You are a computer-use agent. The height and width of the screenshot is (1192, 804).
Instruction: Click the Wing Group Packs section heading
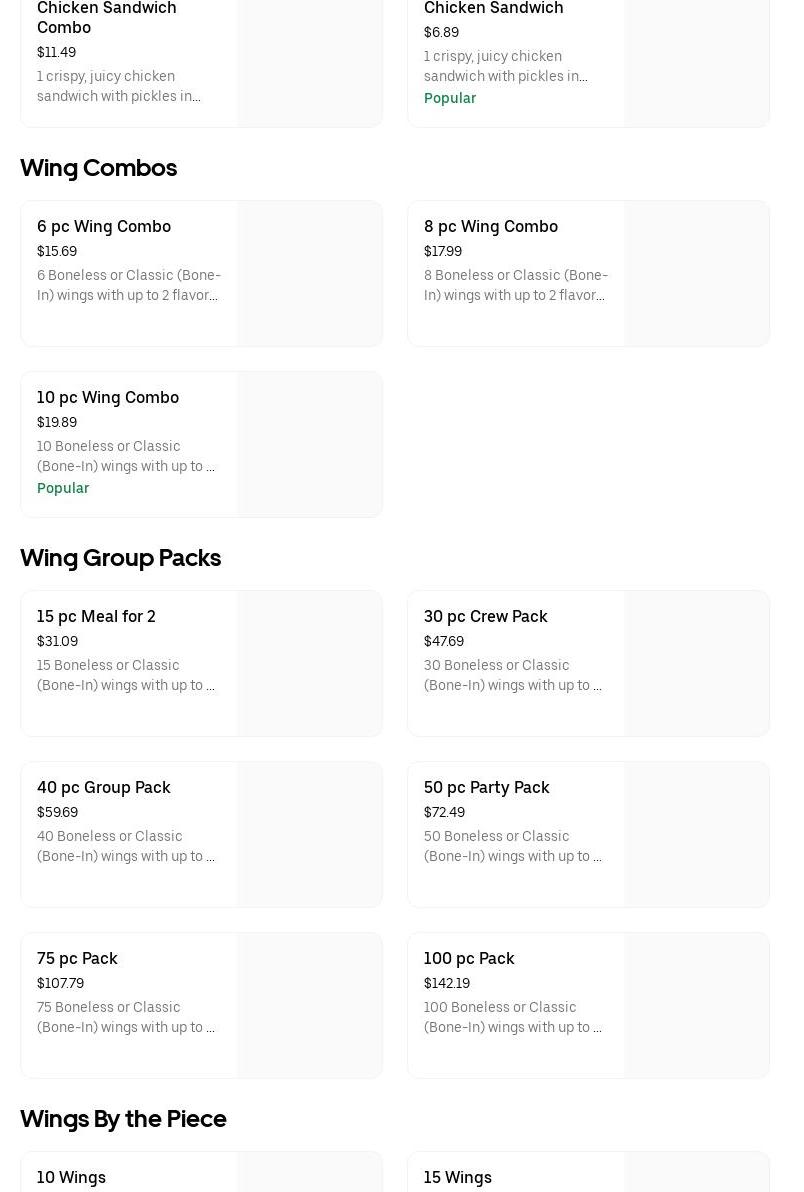point(120,558)
